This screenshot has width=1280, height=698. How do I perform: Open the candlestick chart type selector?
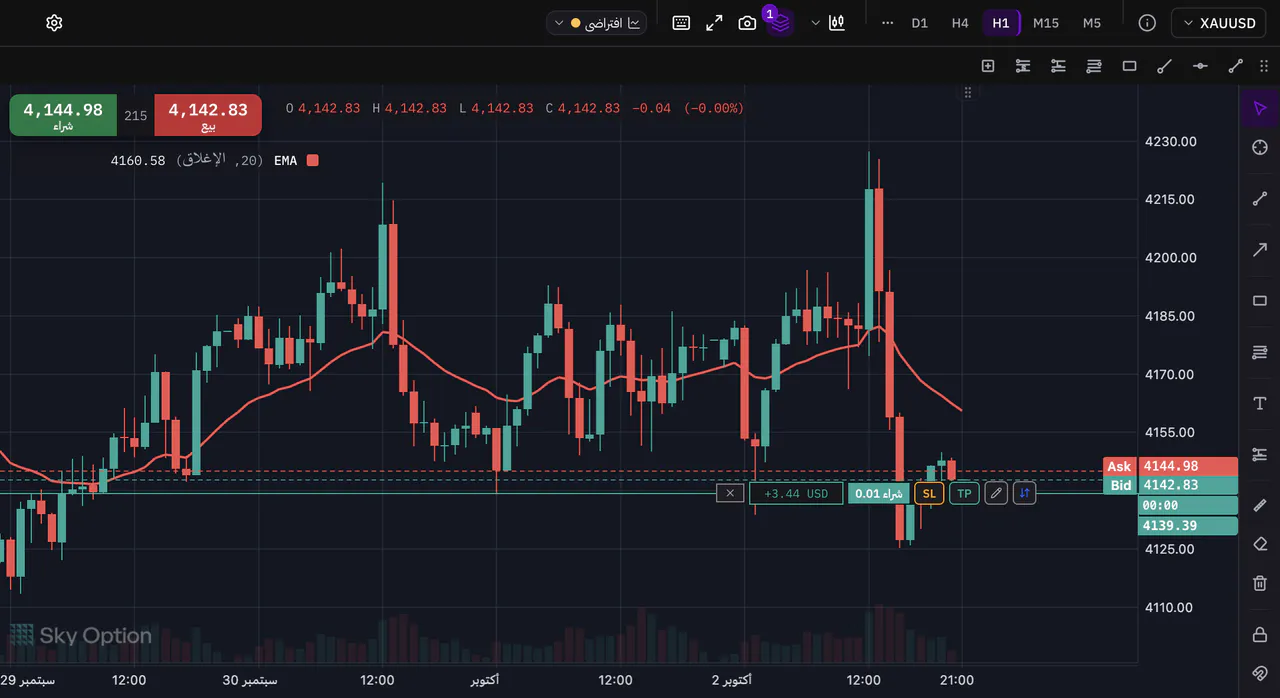pyautogui.click(x=838, y=23)
